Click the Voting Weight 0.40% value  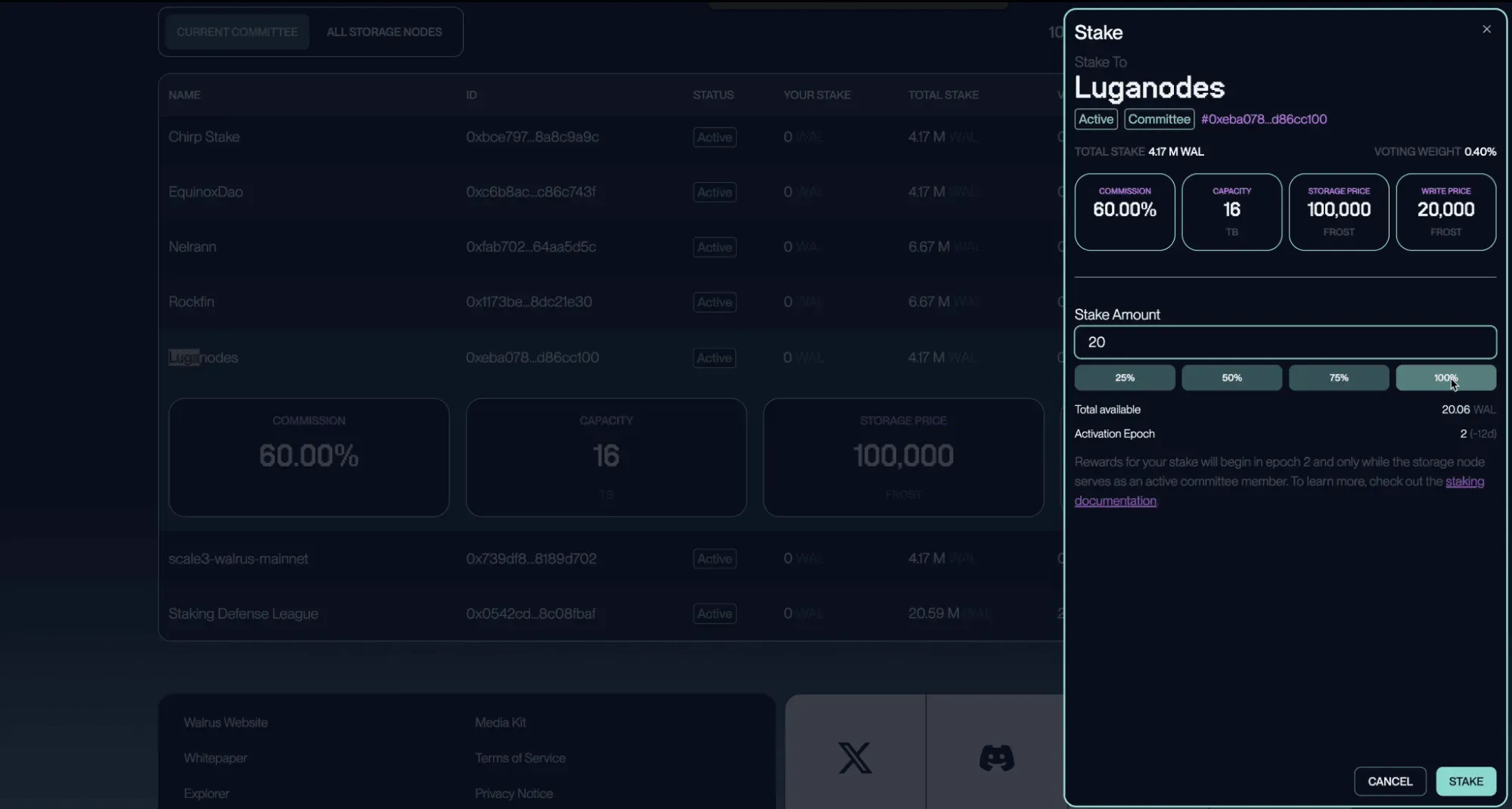[x=1480, y=152]
